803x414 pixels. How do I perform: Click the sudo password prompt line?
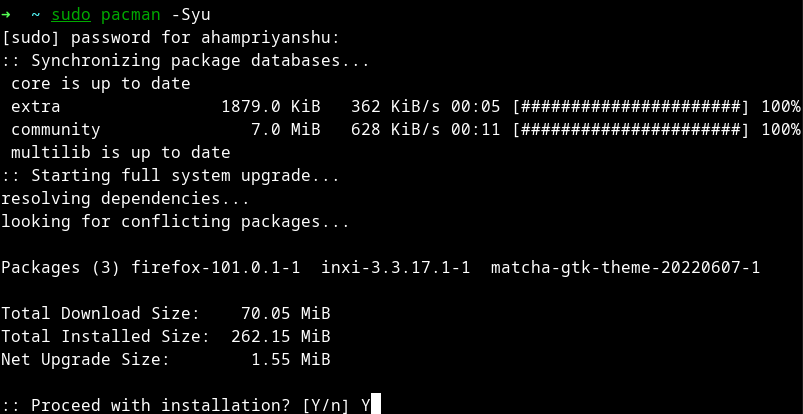(171, 38)
